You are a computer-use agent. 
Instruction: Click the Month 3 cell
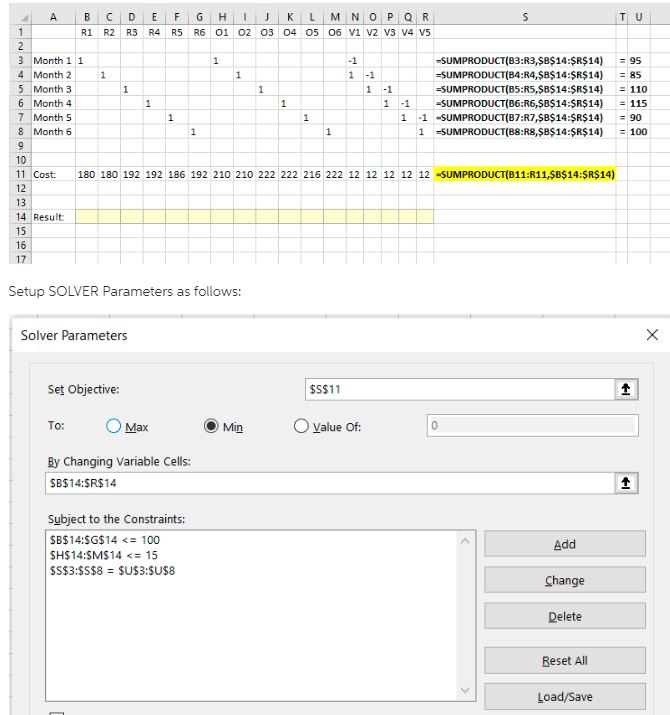pyautogui.click(x=53, y=89)
